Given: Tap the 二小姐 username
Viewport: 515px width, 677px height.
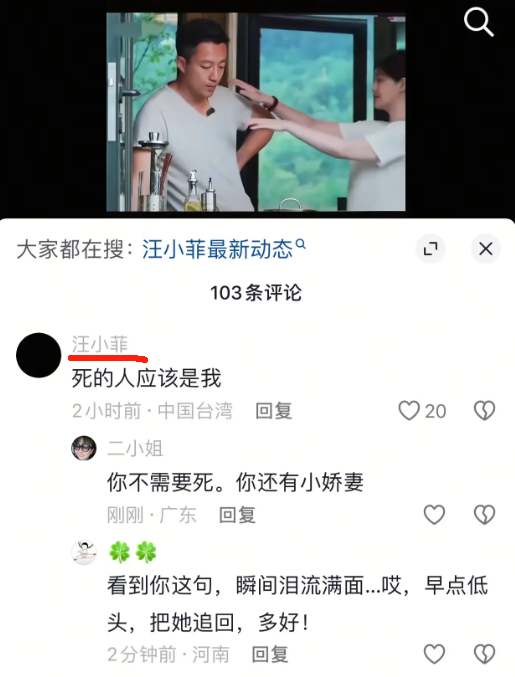Looking at the screenshot, I should click(x=135, y=448).
